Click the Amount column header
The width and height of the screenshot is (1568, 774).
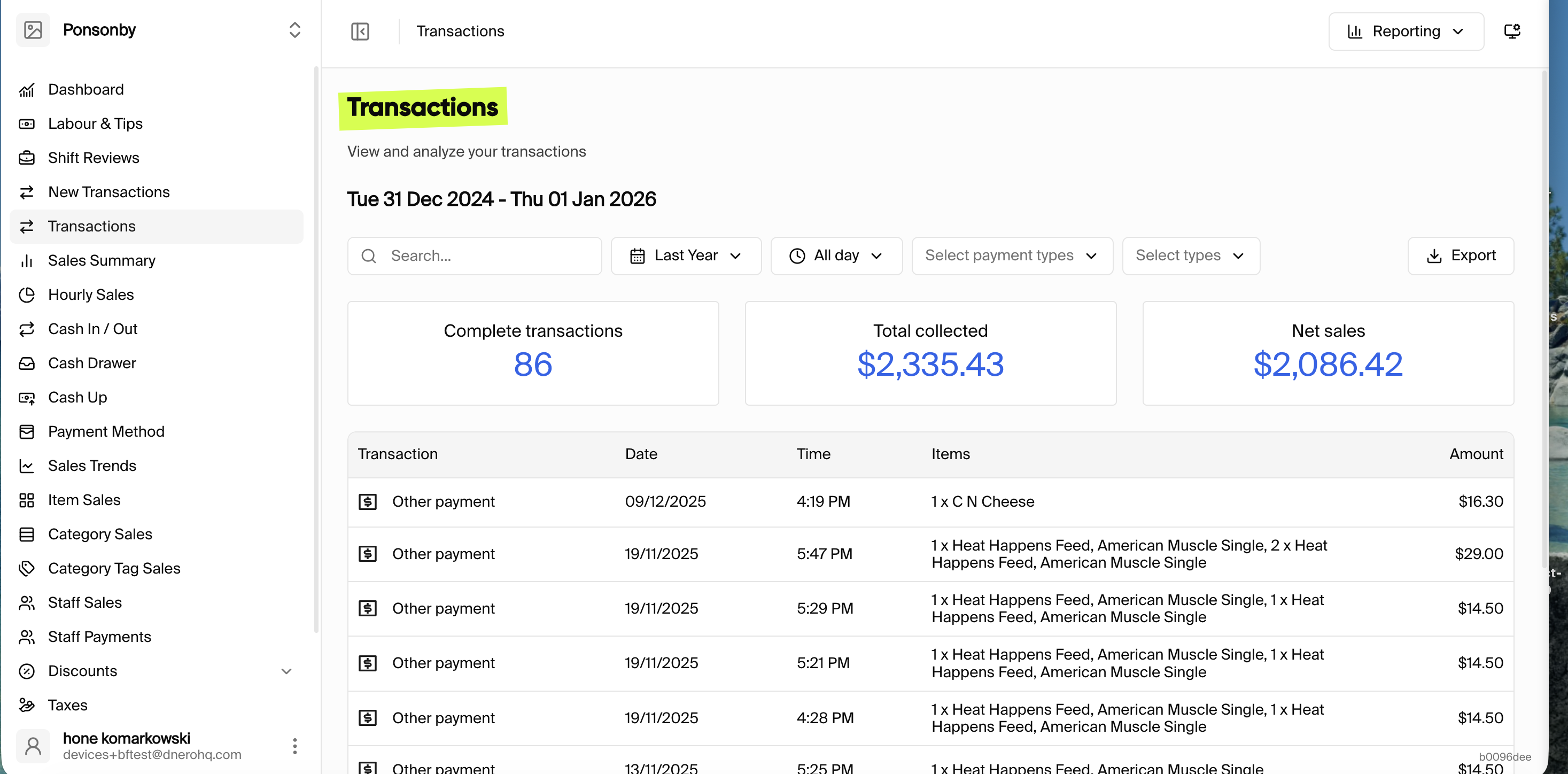(x=1476, y=454)
